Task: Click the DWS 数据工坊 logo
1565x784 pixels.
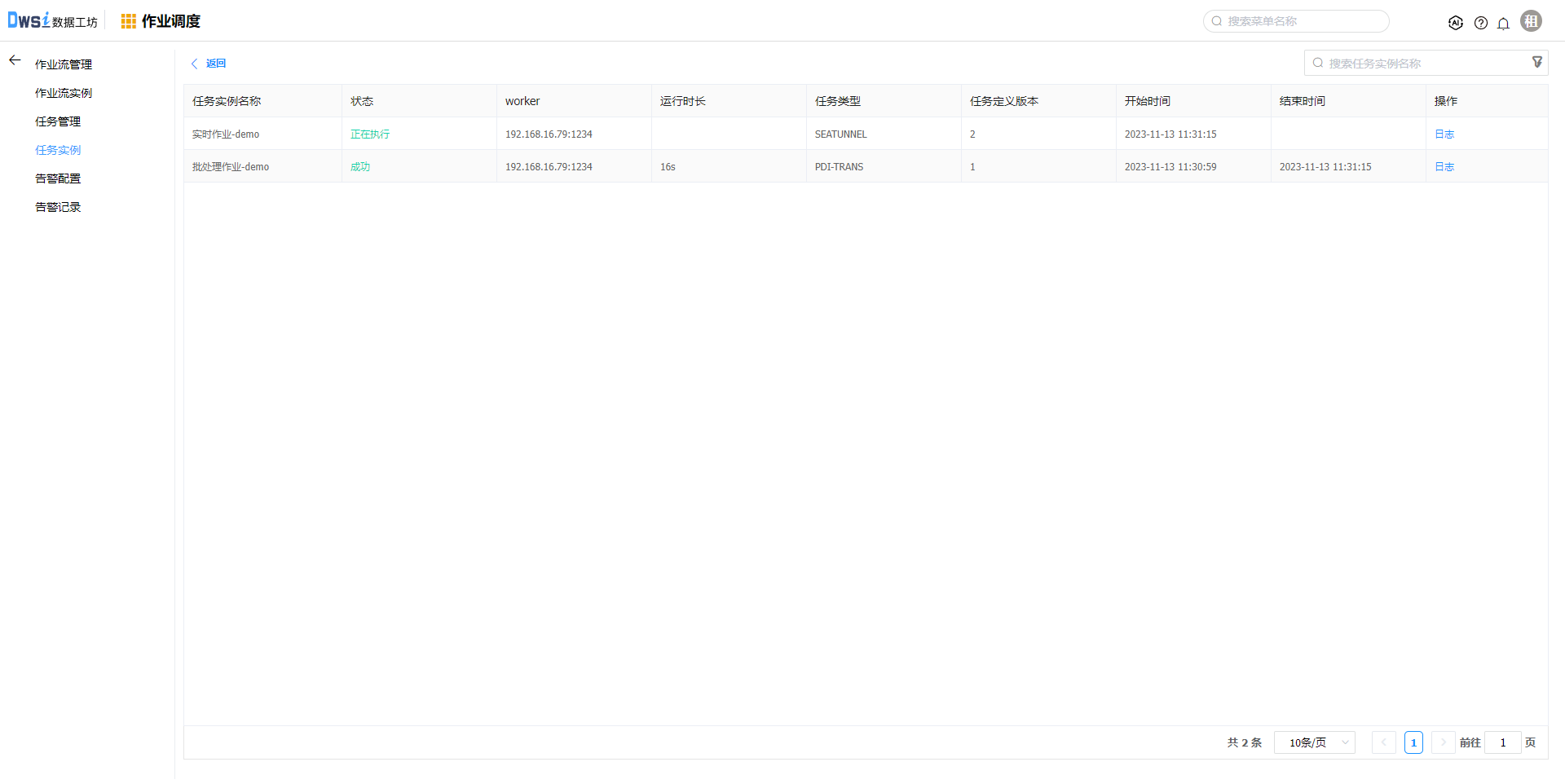Action: (52, 20)
